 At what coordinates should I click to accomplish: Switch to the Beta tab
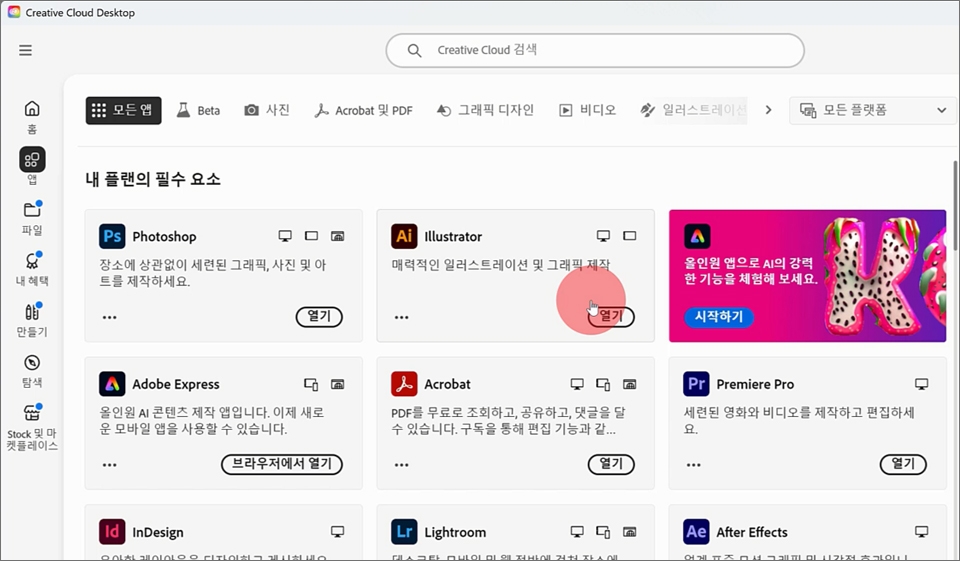click(x=198, y=110)
